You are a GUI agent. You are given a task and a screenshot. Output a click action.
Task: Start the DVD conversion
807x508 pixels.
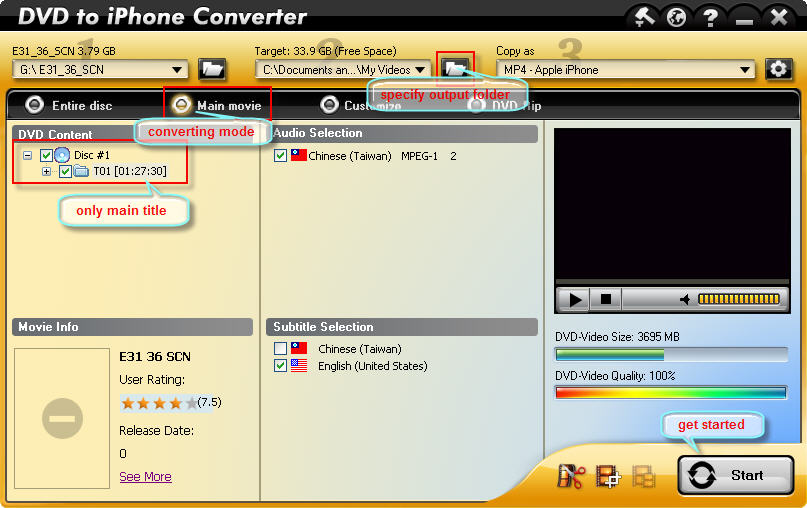[736, 475]
